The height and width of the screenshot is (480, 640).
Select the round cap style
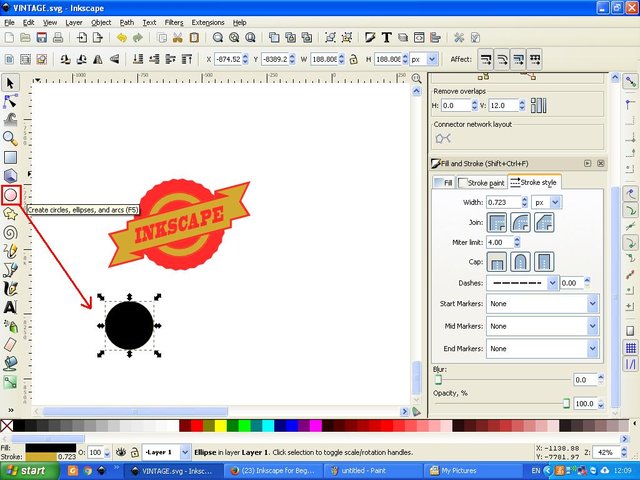[520, 262]
